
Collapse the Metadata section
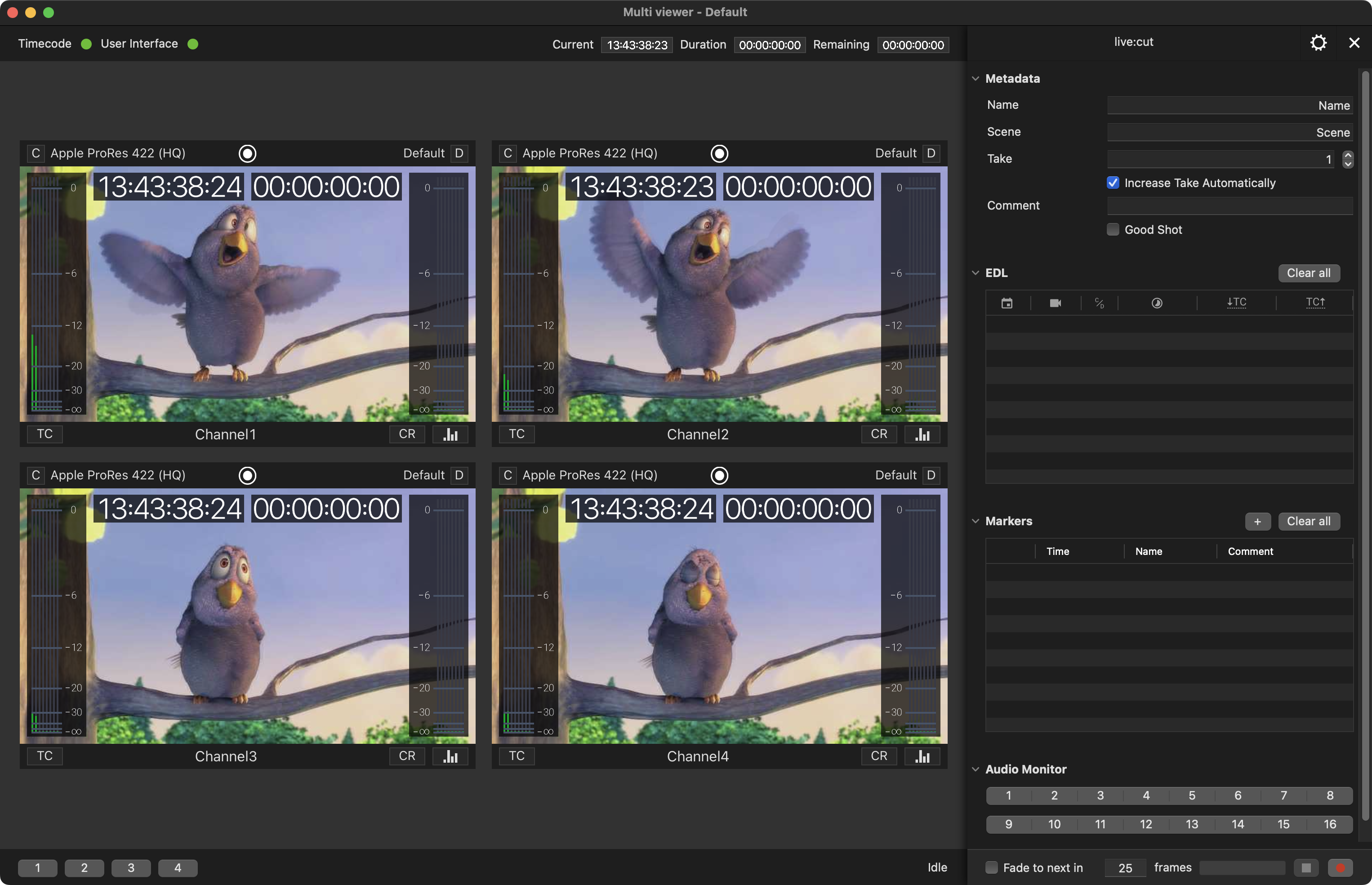pyautogui.click(x=975, y=79)
